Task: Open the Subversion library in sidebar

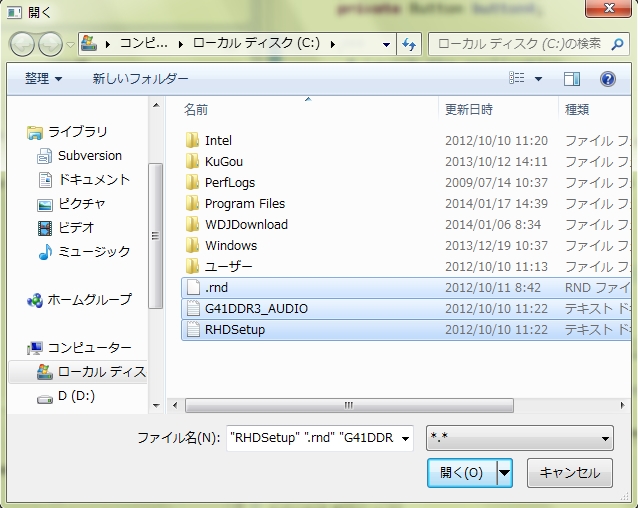Action: (x=89, y=156)
